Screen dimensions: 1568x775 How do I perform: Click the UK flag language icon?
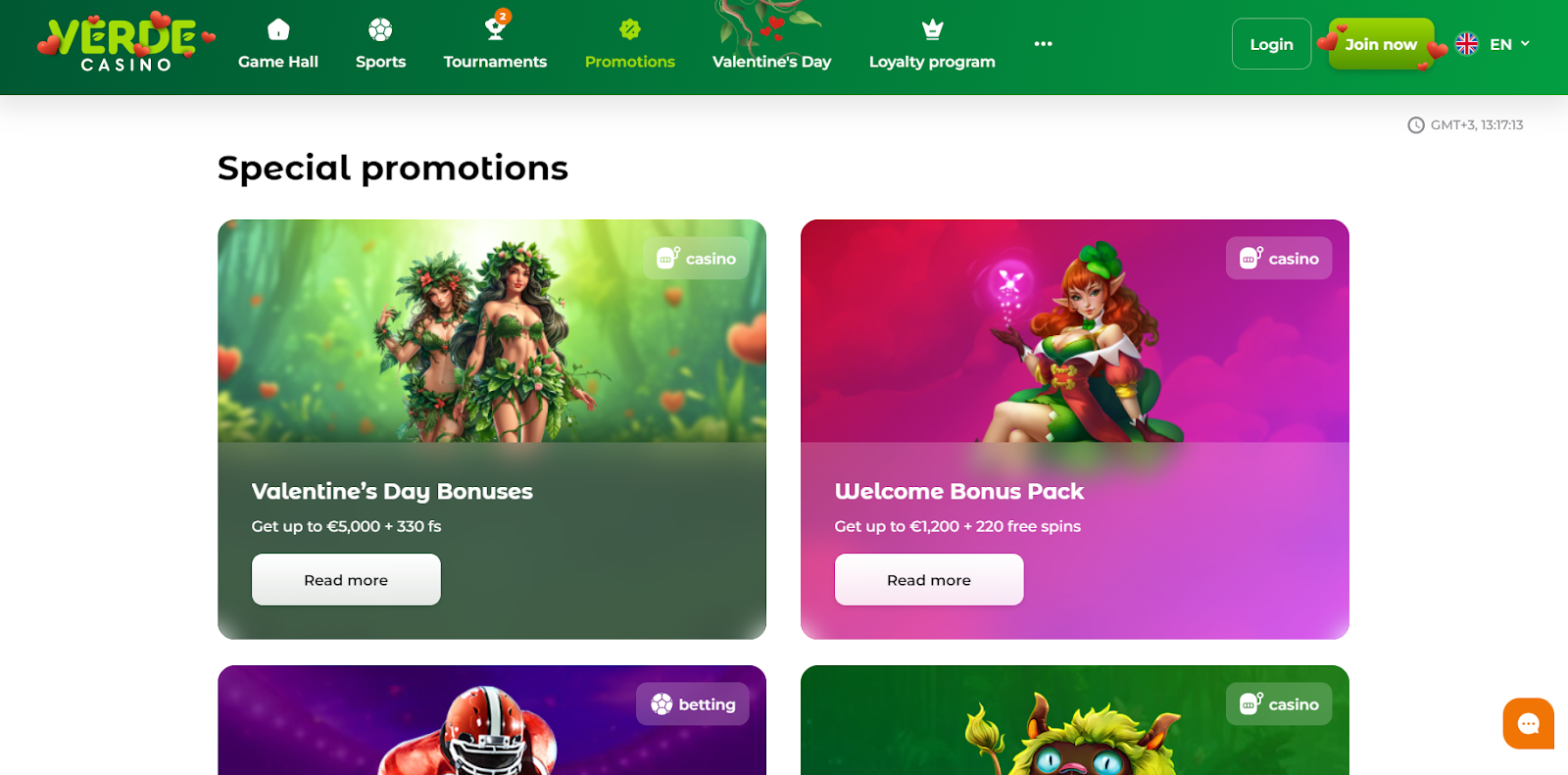click(1466, 44)
